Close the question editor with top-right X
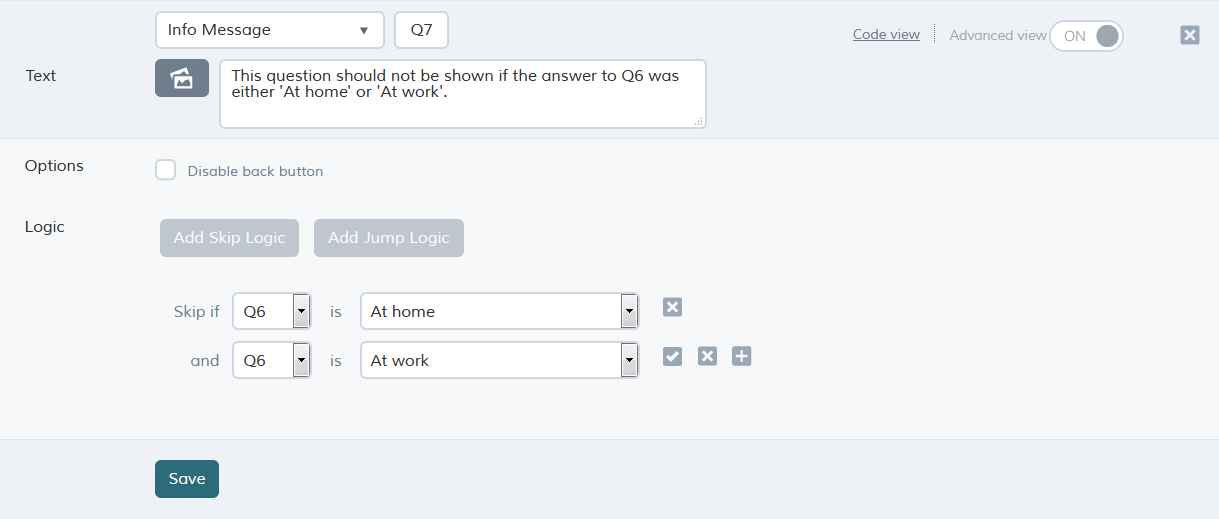 pyautogui.click(x=1189, y=35)
